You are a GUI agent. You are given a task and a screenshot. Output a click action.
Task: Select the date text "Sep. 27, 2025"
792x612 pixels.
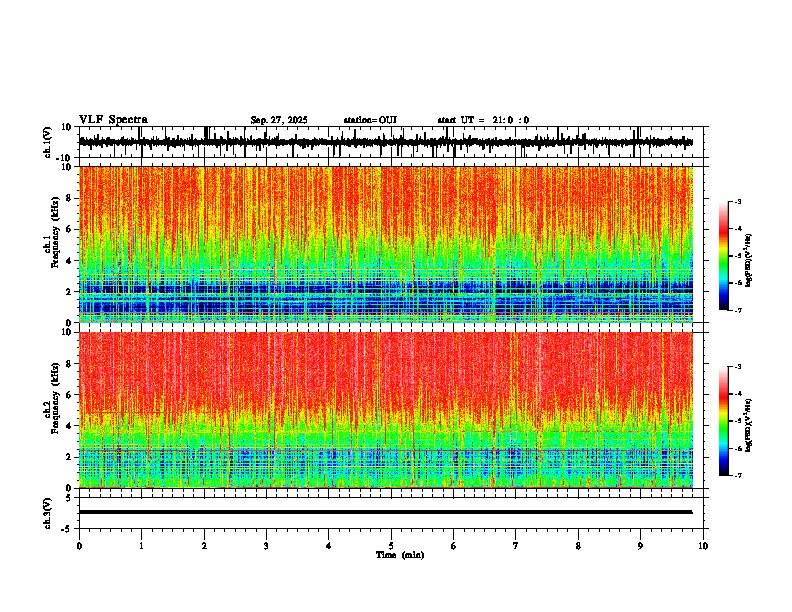click(x=279, y=120)
